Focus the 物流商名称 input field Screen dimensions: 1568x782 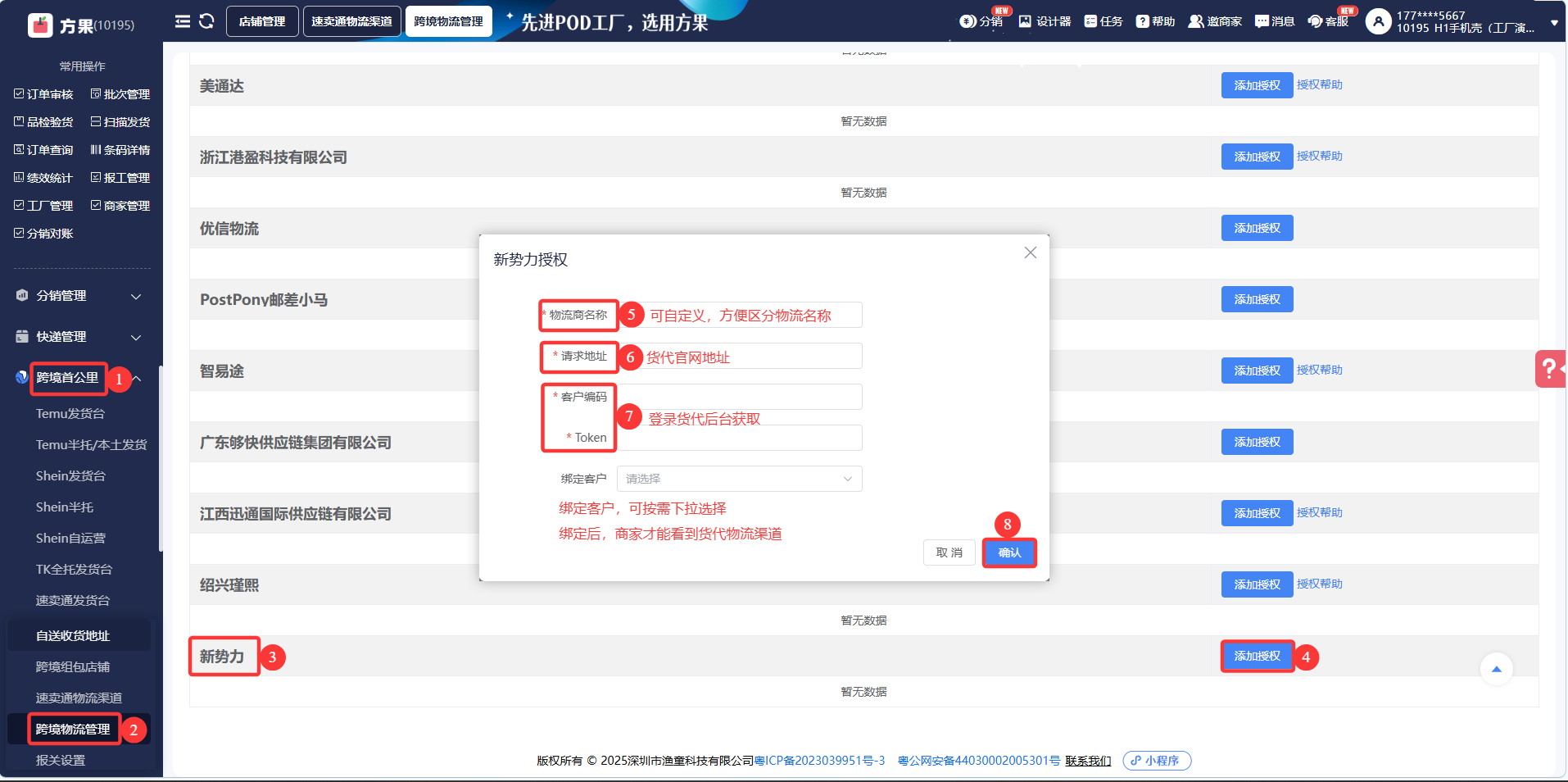739,315
